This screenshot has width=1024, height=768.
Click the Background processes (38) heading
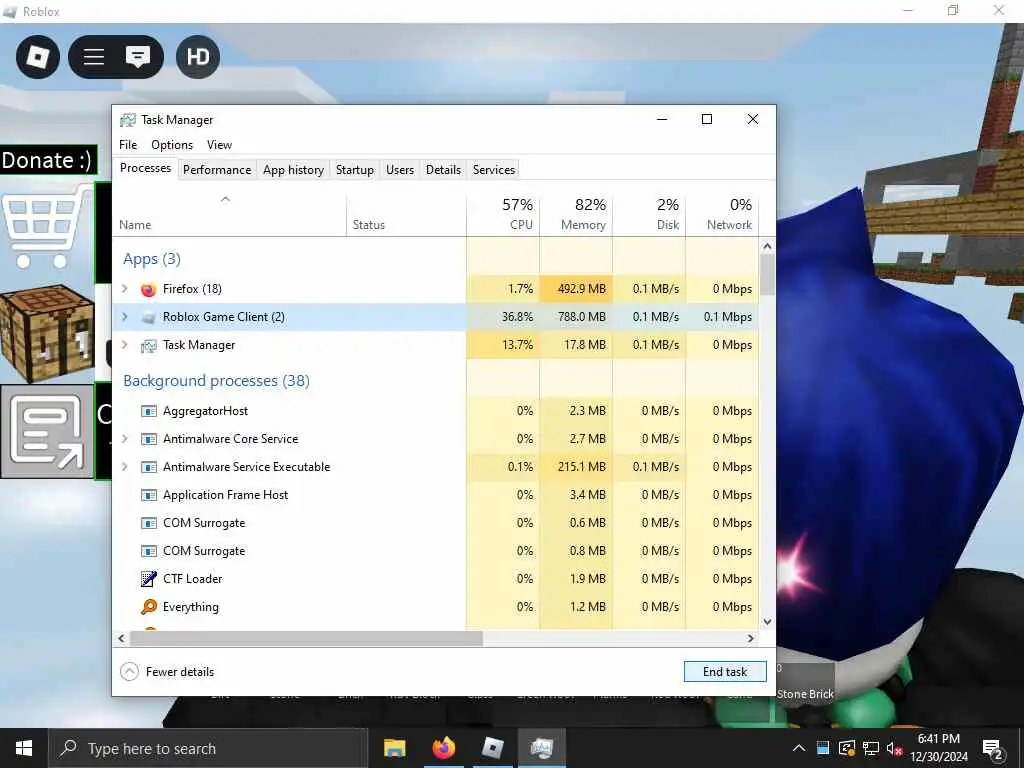(x=216, y=381)
